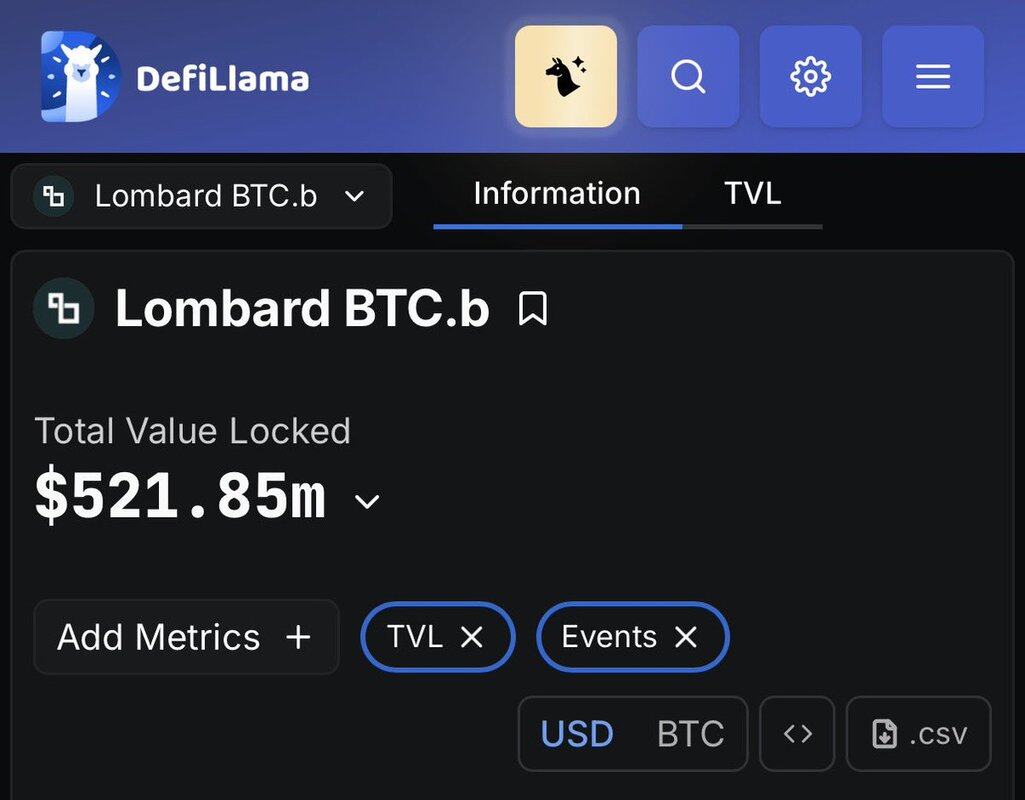Screen dimensions: 1025x800
Task: Switch chart denomination to USD
Action: pyautogui.click(x=577, y=734)
